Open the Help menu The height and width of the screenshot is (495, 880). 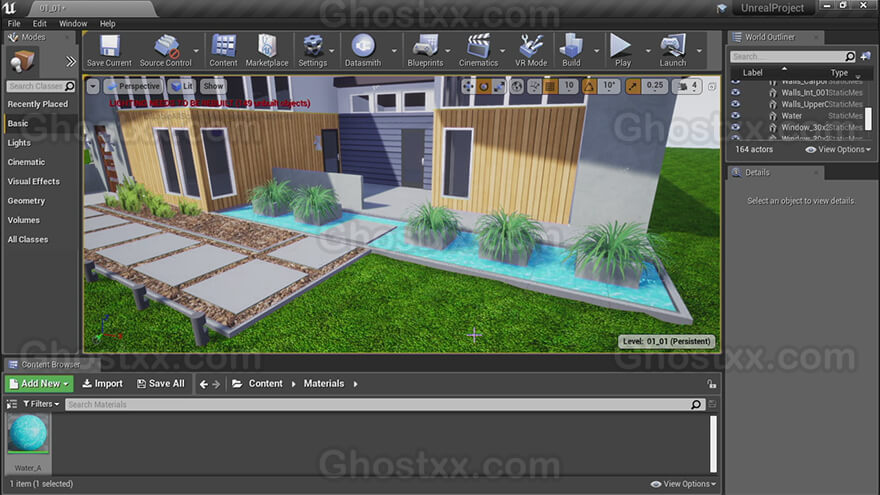click(x=107, y=24)
